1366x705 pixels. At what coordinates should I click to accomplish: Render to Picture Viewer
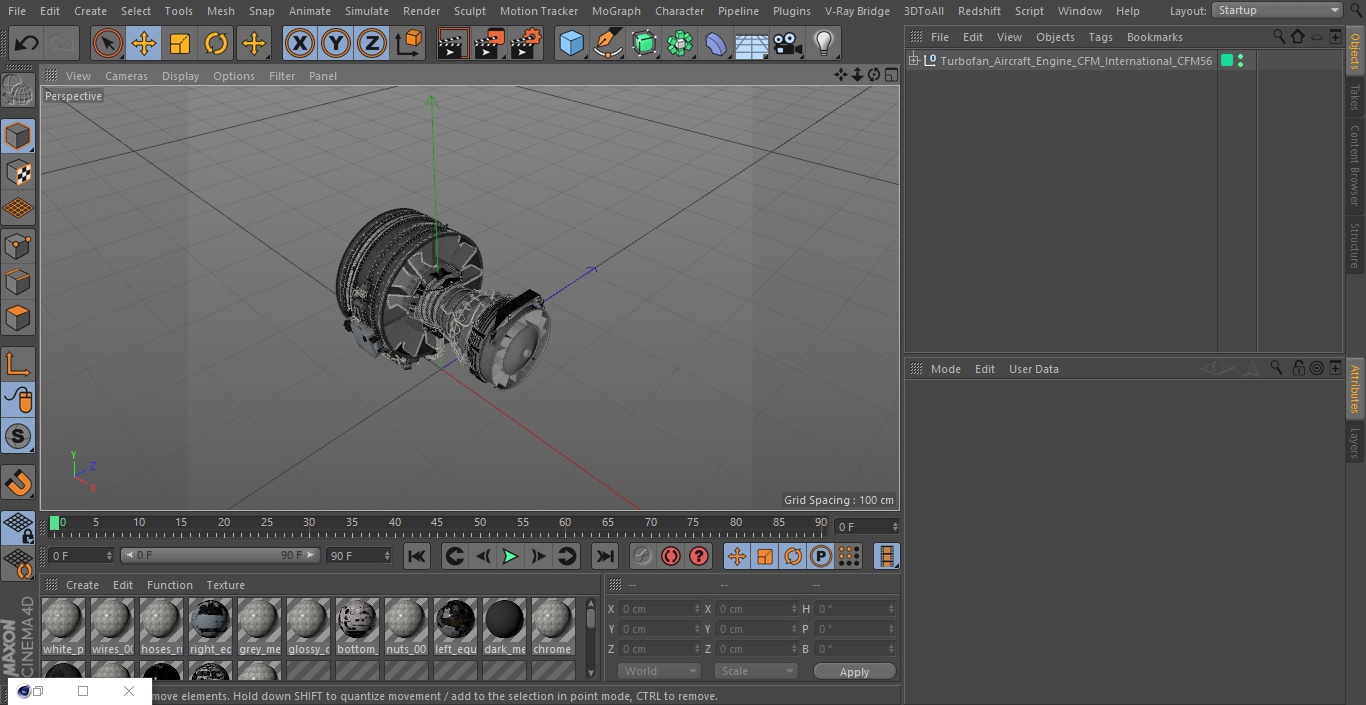pyautogui.click(x=489, y=43)
